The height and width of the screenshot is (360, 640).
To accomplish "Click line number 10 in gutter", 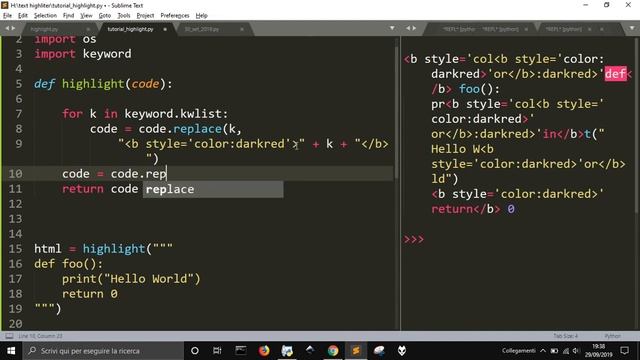I will tap(16, 174).
